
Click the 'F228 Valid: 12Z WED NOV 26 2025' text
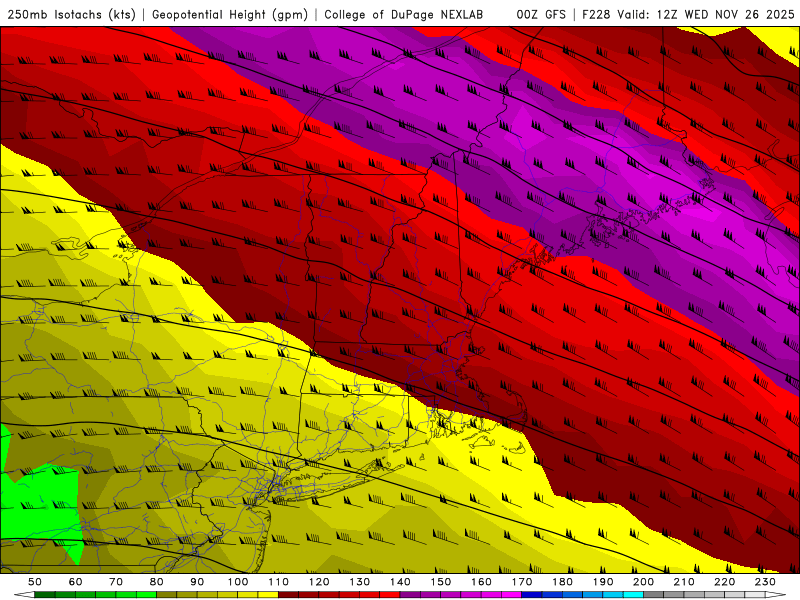click(x=688, y=15)
